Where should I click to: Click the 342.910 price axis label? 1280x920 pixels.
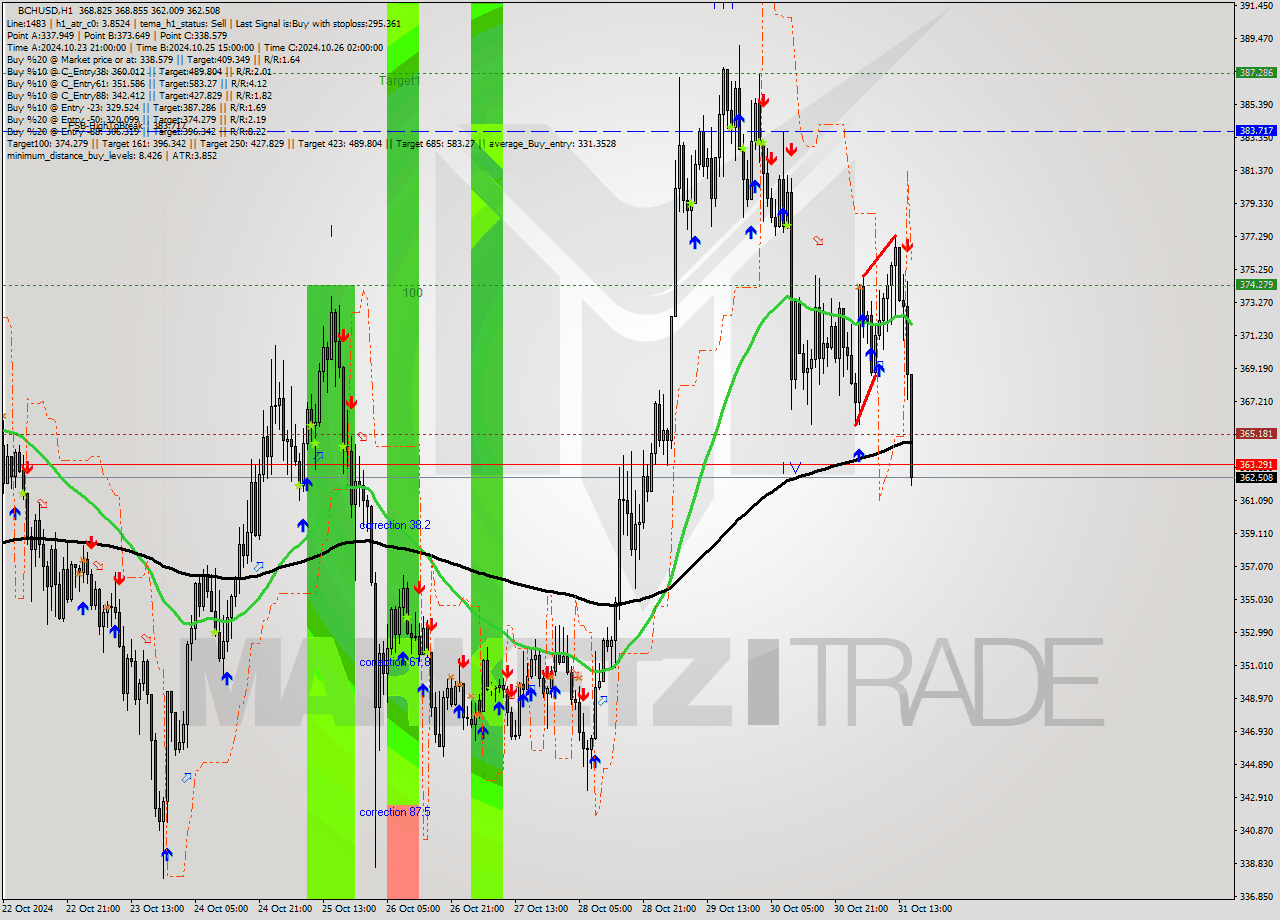tap(1256, 798)
